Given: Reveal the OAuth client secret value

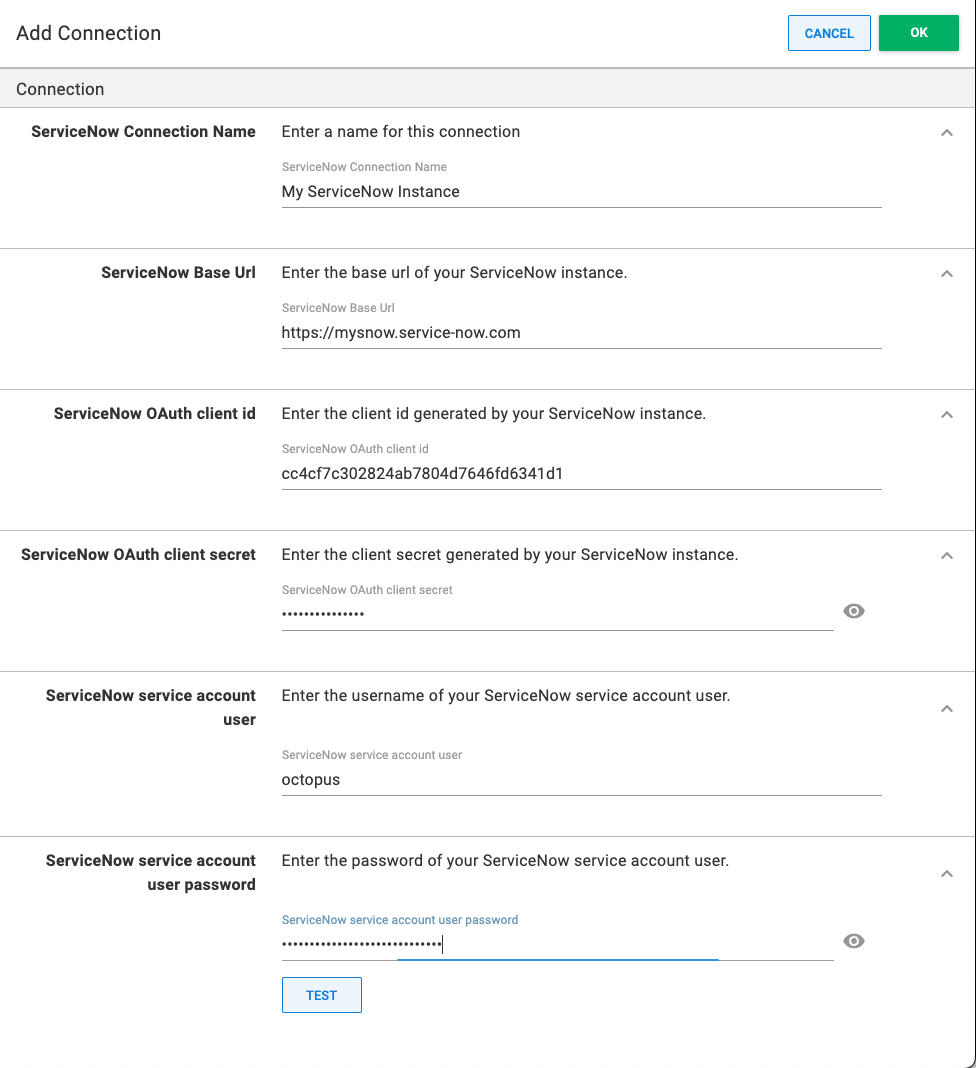Looking at the screenshot, I should 853,611.
